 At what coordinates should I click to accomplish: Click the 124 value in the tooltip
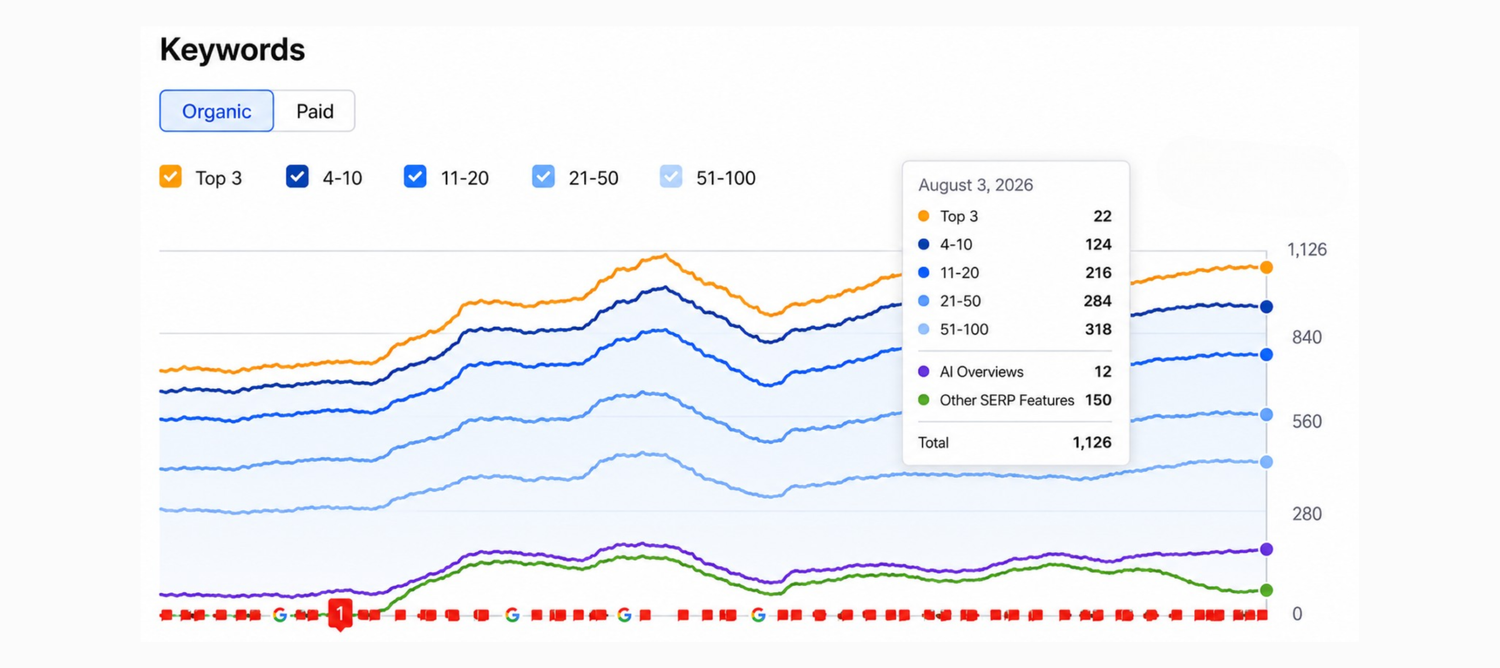point(1098,244)
